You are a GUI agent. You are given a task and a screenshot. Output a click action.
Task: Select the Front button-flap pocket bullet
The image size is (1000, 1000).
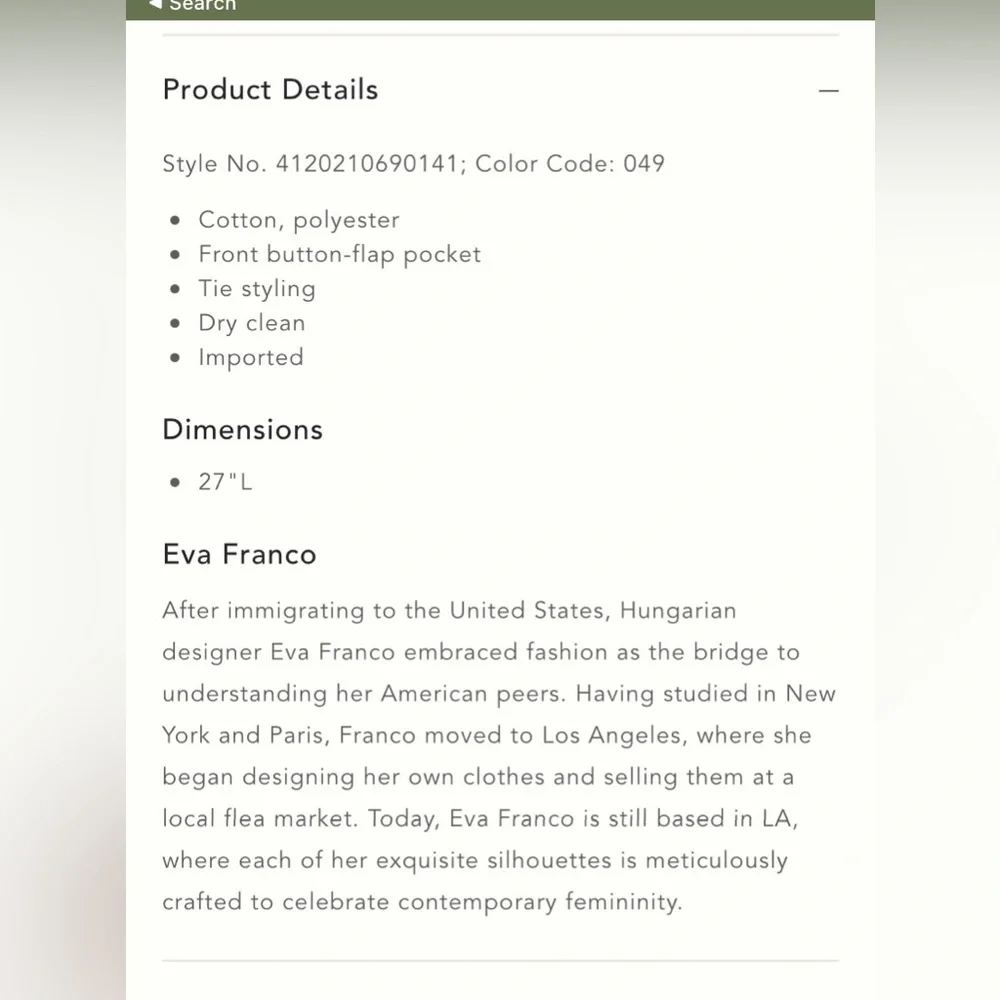coord(339,254)
